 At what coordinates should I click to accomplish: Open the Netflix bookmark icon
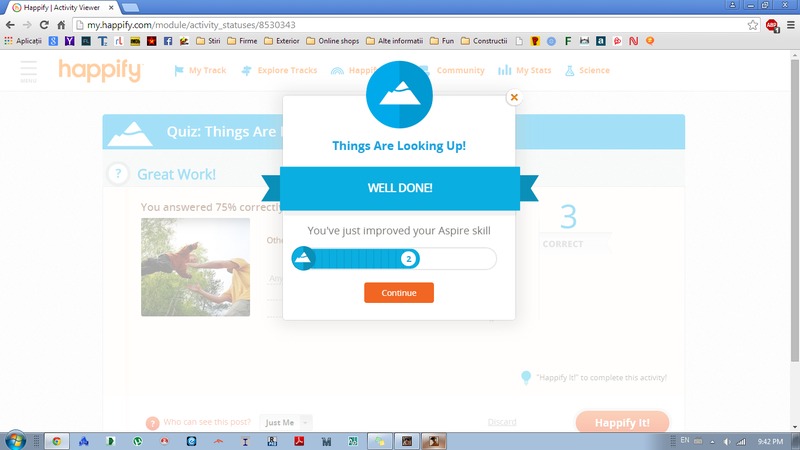pos(634,41)
